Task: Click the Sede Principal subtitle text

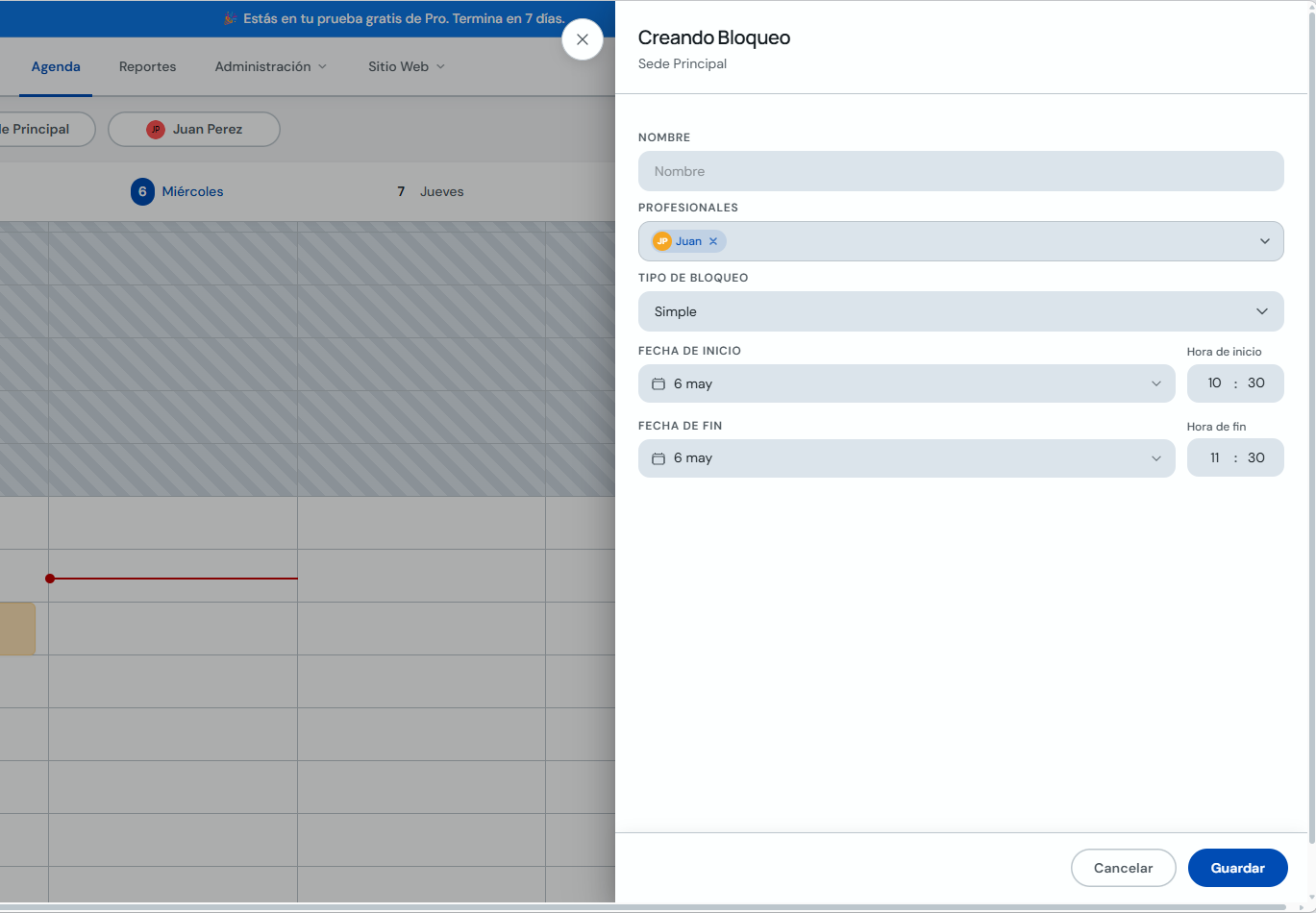Action: pyautogui.click(x=683, y=63)
